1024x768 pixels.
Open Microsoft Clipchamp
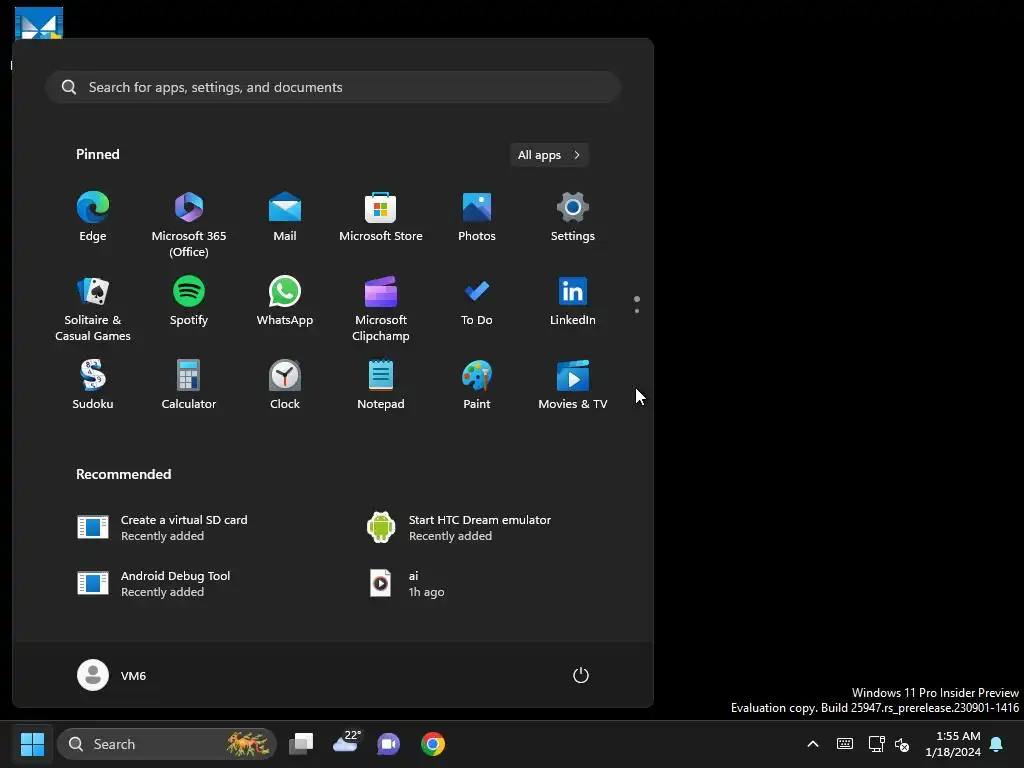(x=381, y=310)
